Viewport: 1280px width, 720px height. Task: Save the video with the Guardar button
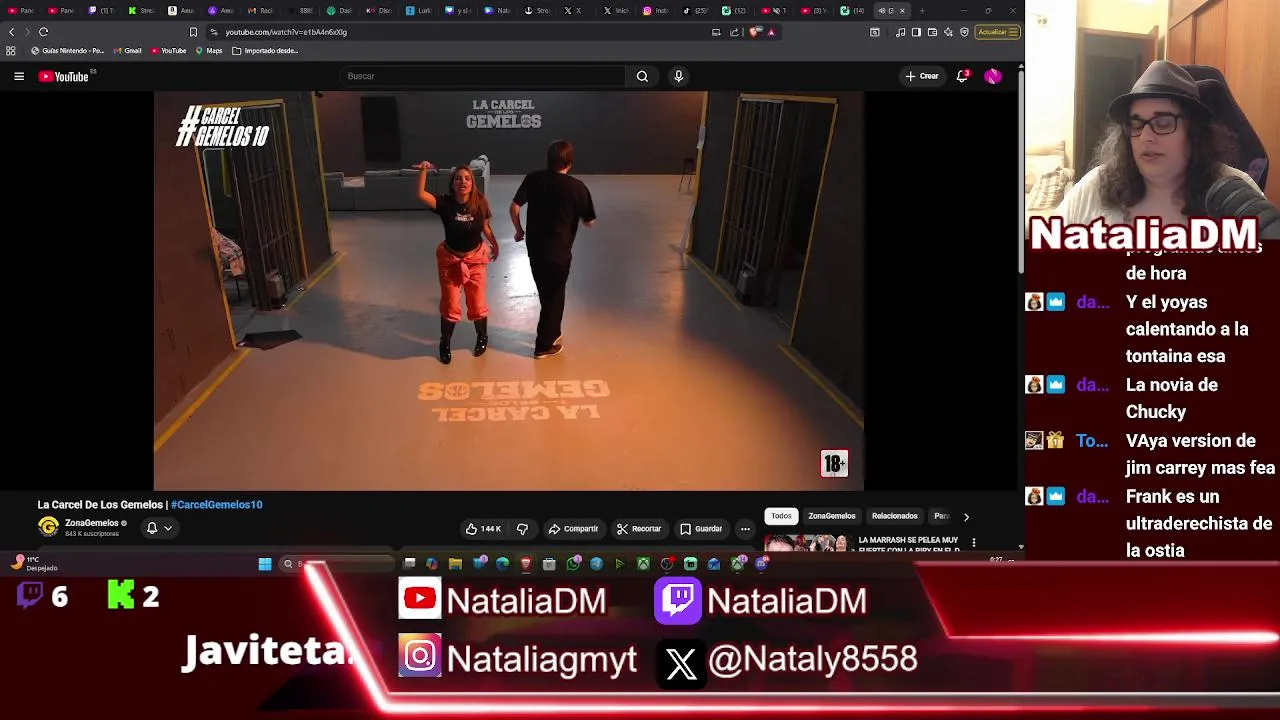pos(701,529)
